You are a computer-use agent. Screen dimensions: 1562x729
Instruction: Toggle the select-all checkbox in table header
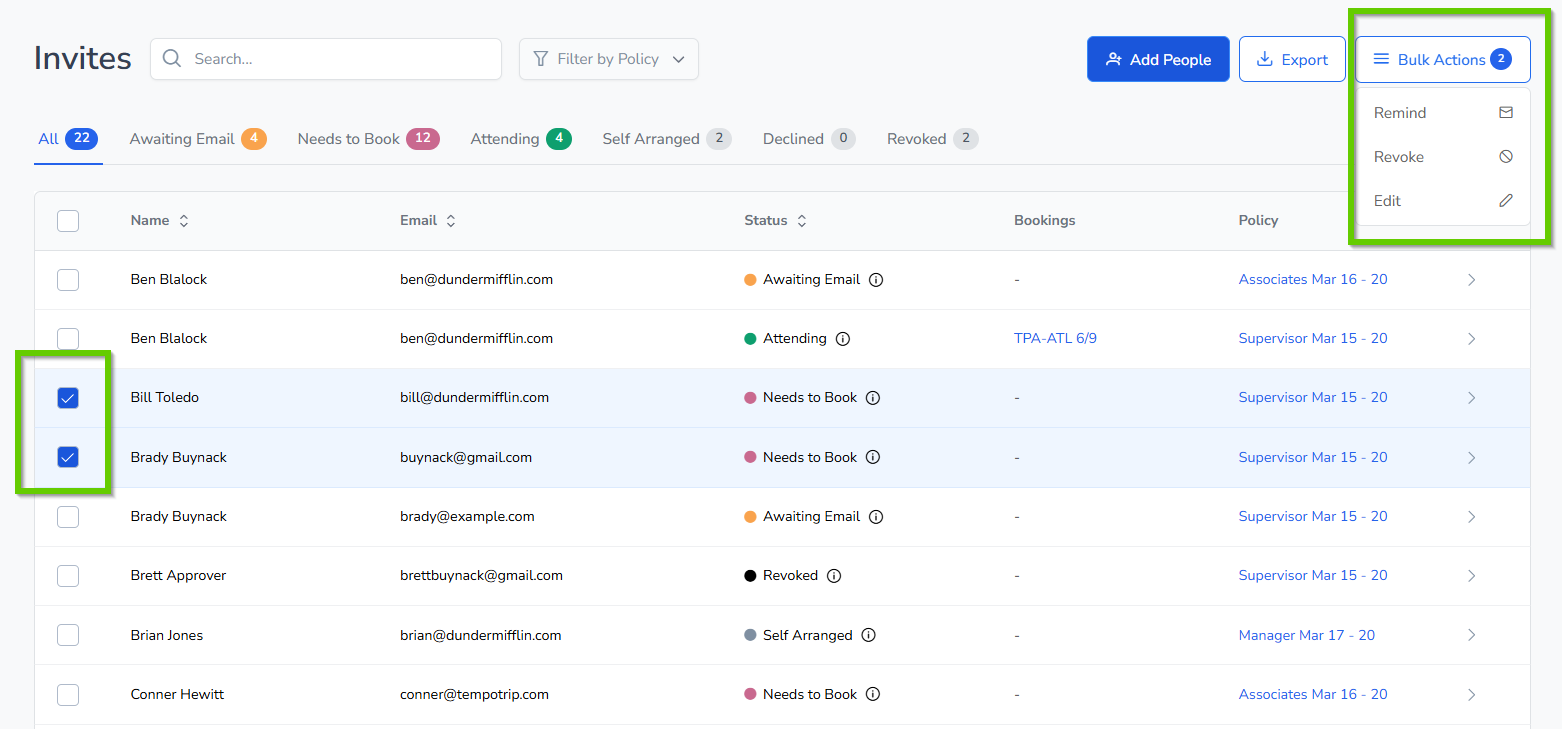coord(68,221)
